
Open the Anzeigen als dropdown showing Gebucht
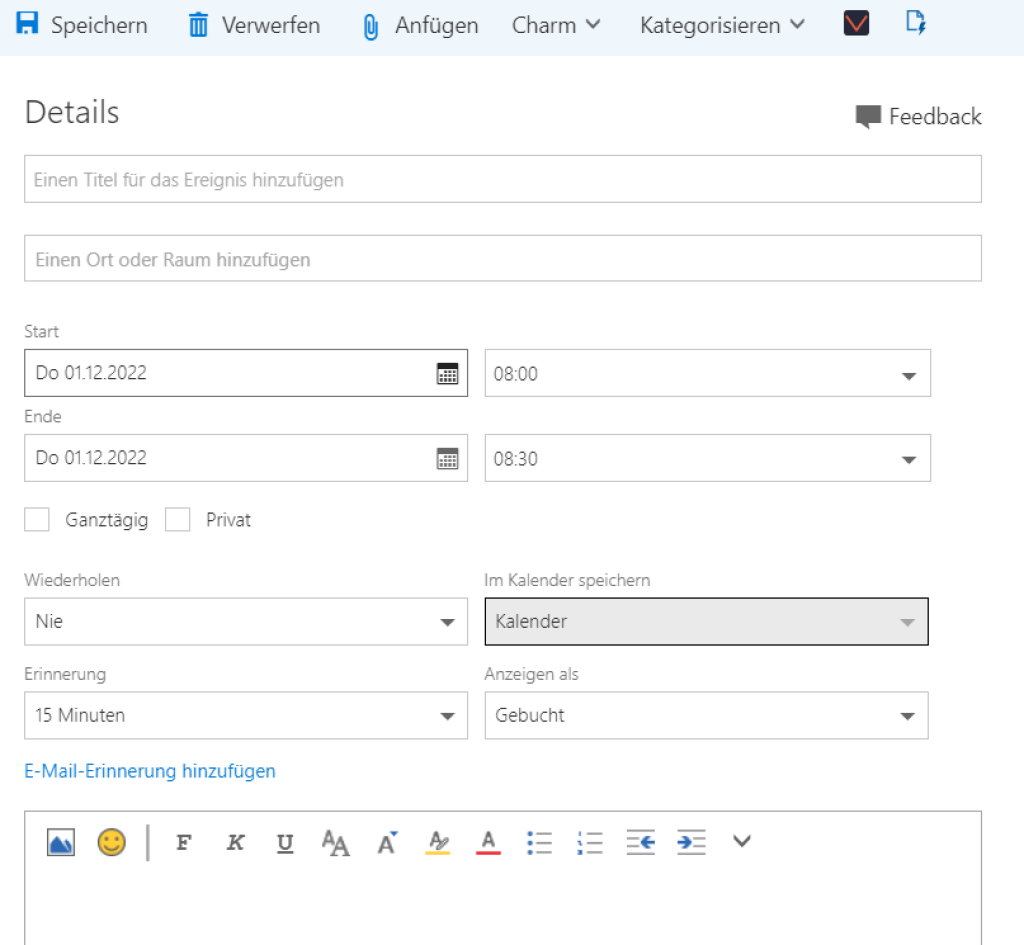pos(707,715)
